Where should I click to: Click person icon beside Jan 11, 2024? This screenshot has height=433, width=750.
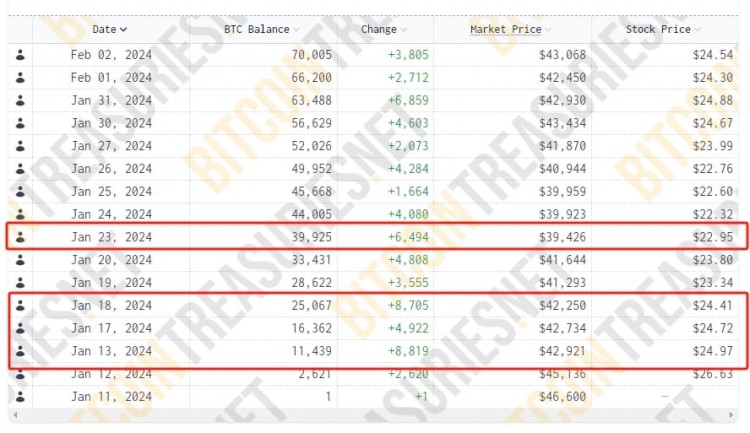coord(20,397)
